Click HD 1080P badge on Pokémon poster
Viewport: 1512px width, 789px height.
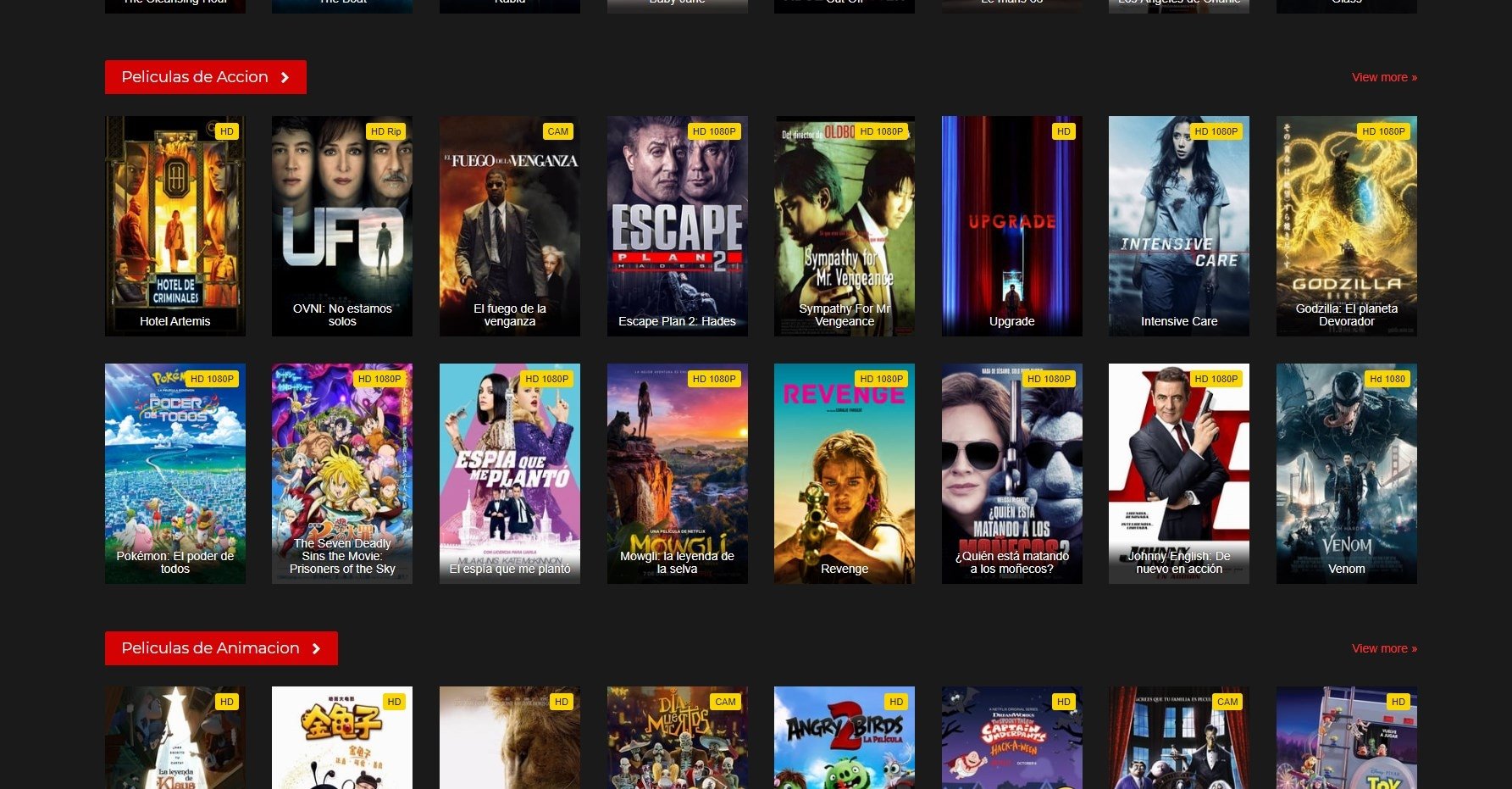(212, 379)
